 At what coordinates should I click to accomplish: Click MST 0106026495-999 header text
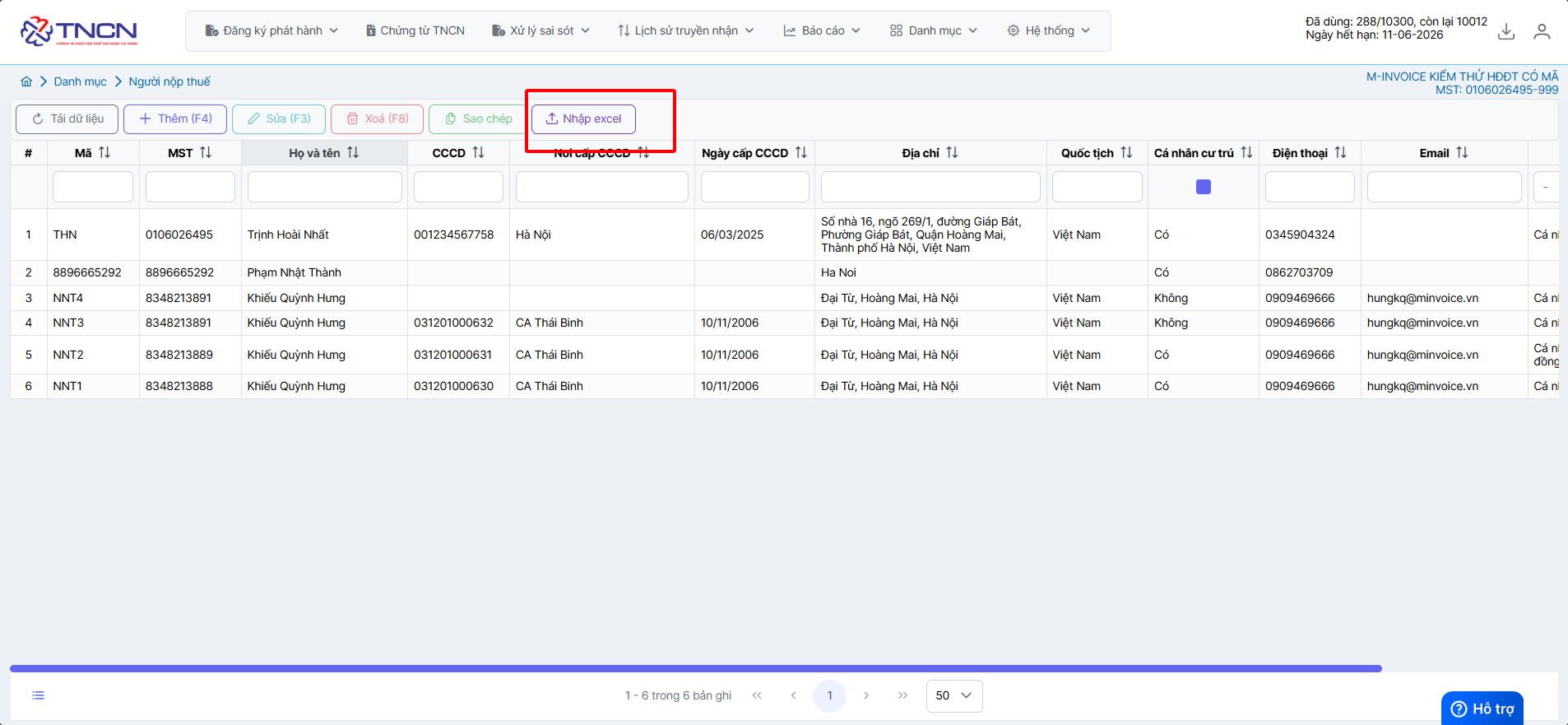pos(1496,90)
